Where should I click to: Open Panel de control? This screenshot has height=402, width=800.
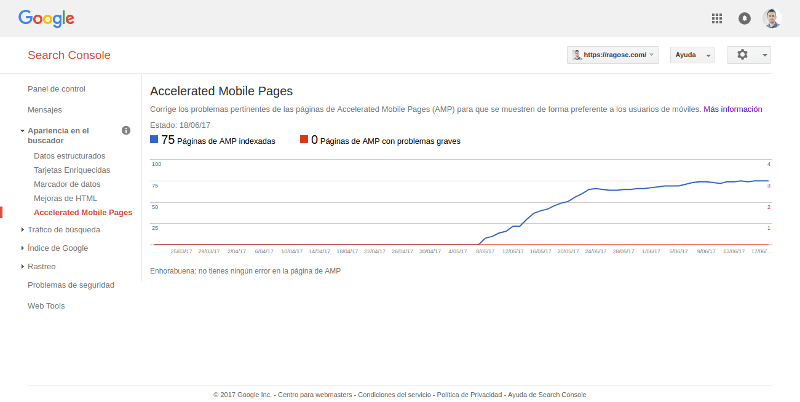click(x=57, y=89)
